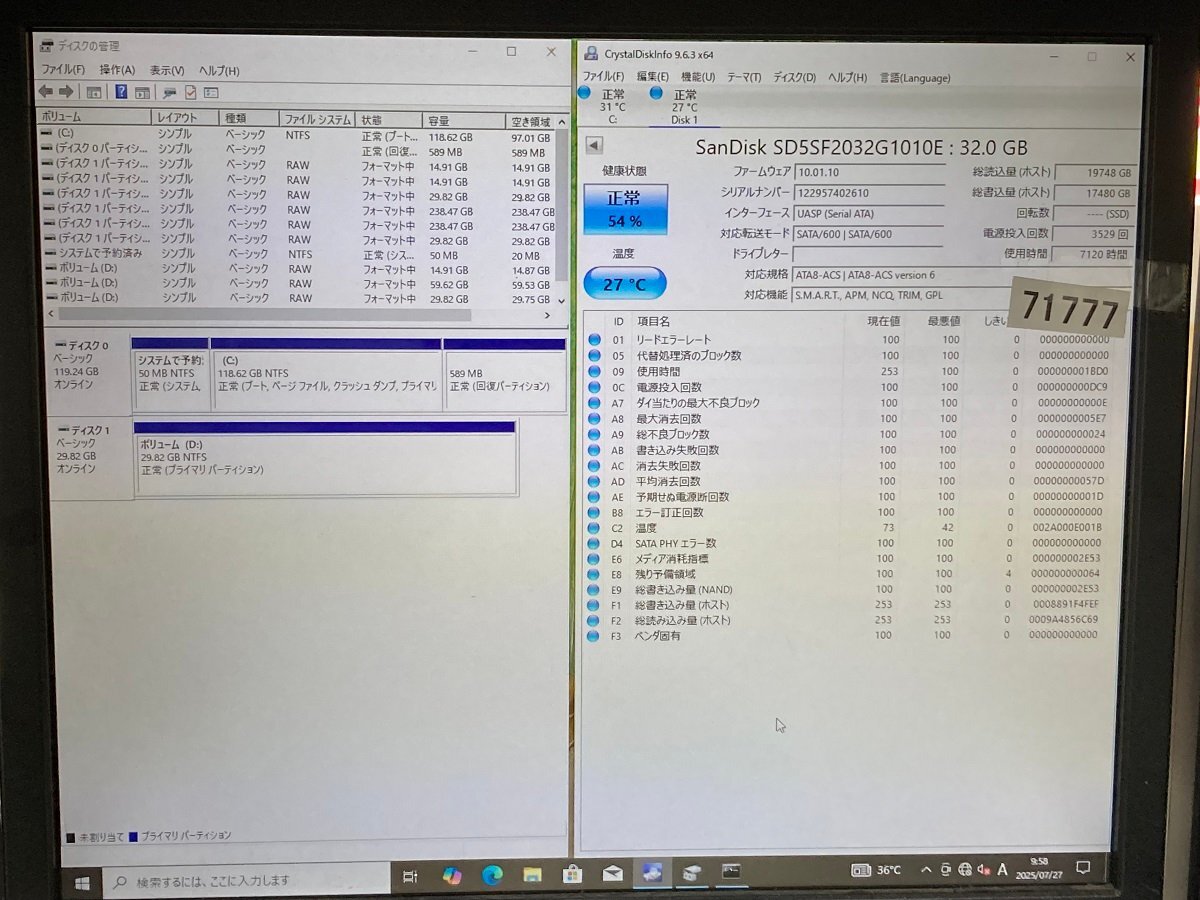
Task: Open Task View from the taskbar
Action: [x=409, y=876]
